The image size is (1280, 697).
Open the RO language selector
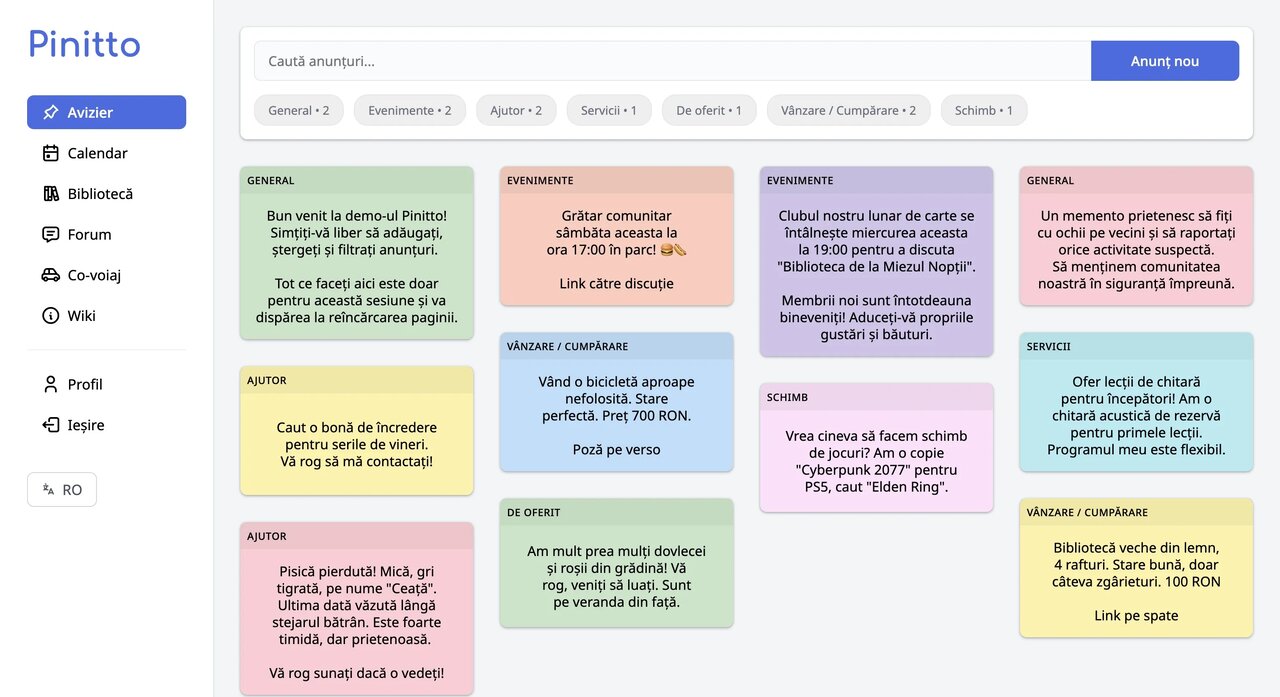[61, 489]
